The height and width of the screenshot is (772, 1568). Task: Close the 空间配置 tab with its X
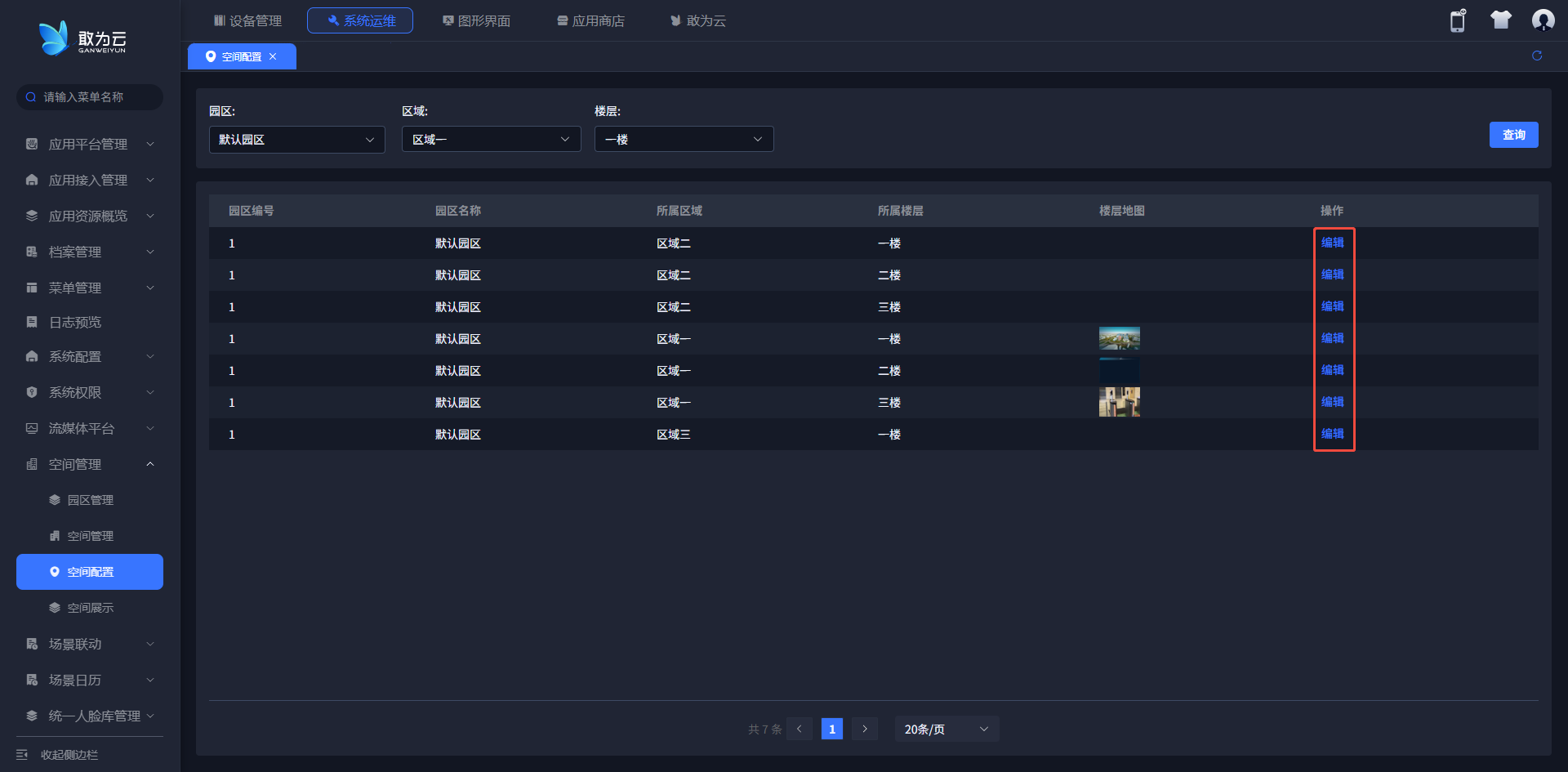click(x=273, y=56)
